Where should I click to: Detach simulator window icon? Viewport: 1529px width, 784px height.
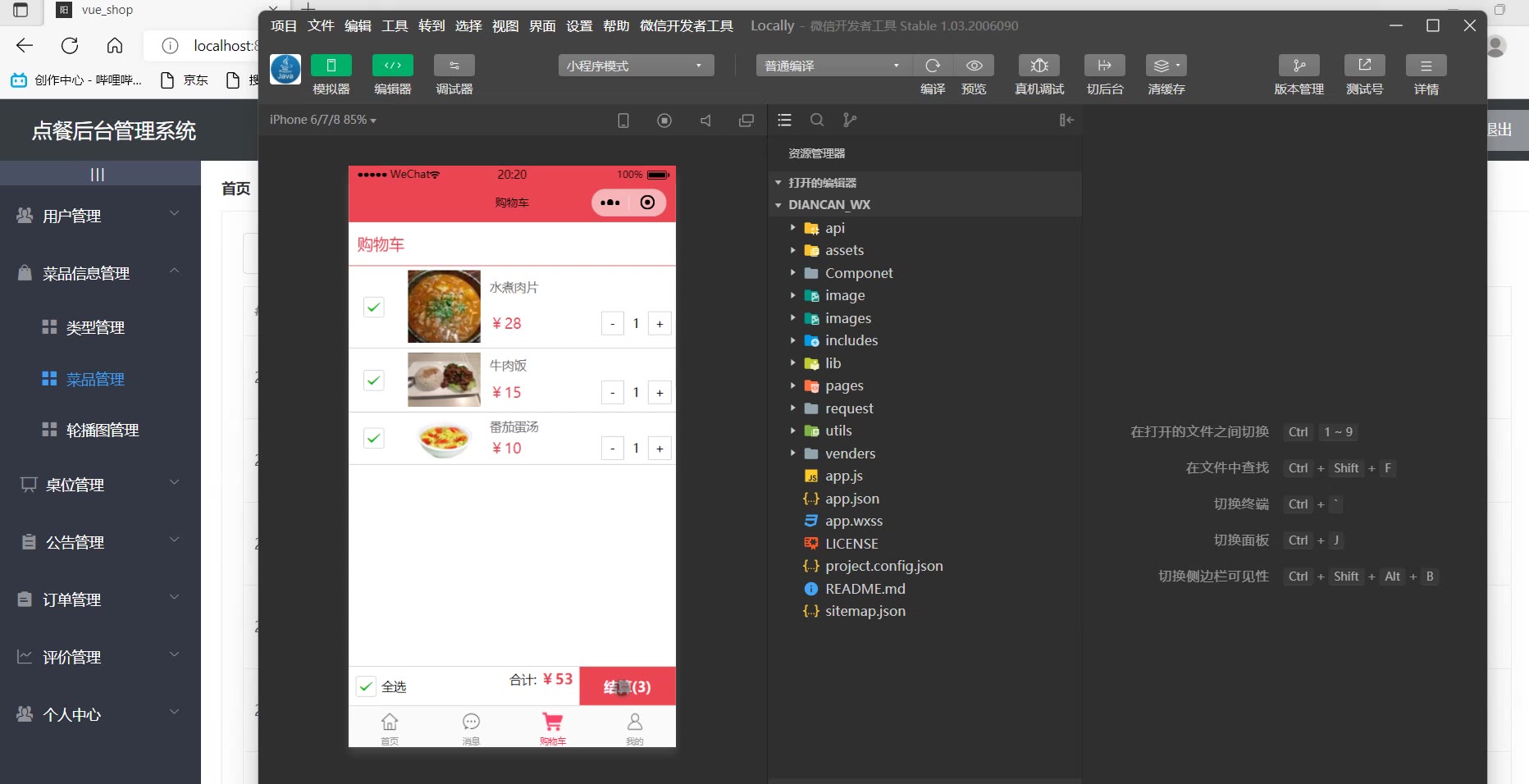(746, 121)
